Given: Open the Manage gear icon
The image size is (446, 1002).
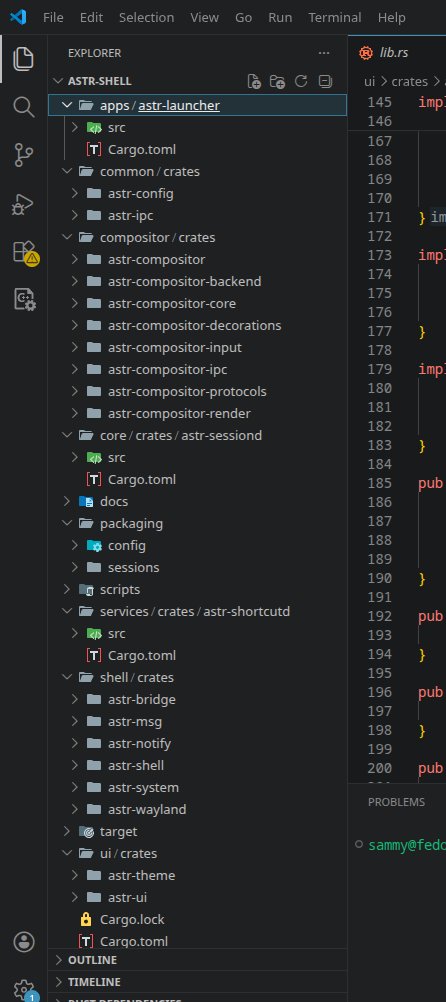Looking at the screenshot, I should (24, 989).
